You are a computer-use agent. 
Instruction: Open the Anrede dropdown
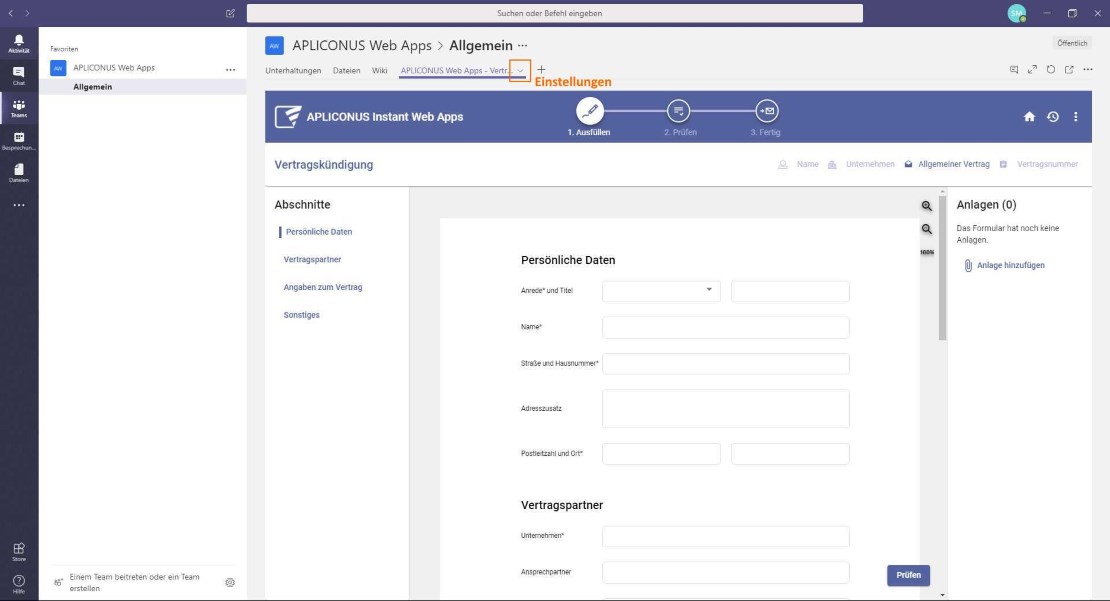pos(661,291)
